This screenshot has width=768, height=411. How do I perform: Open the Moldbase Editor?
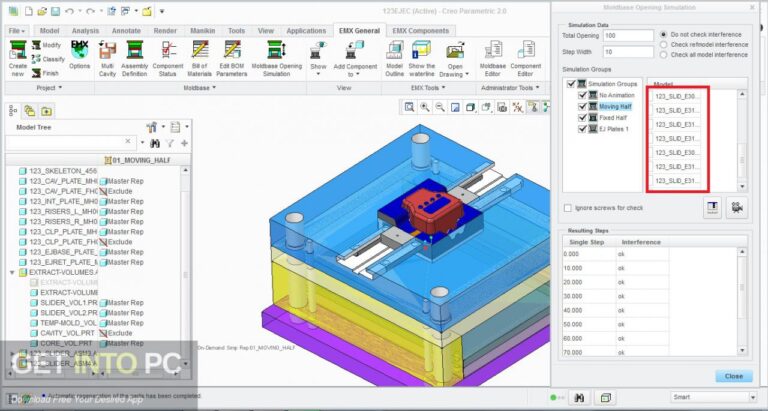(493, 50)
